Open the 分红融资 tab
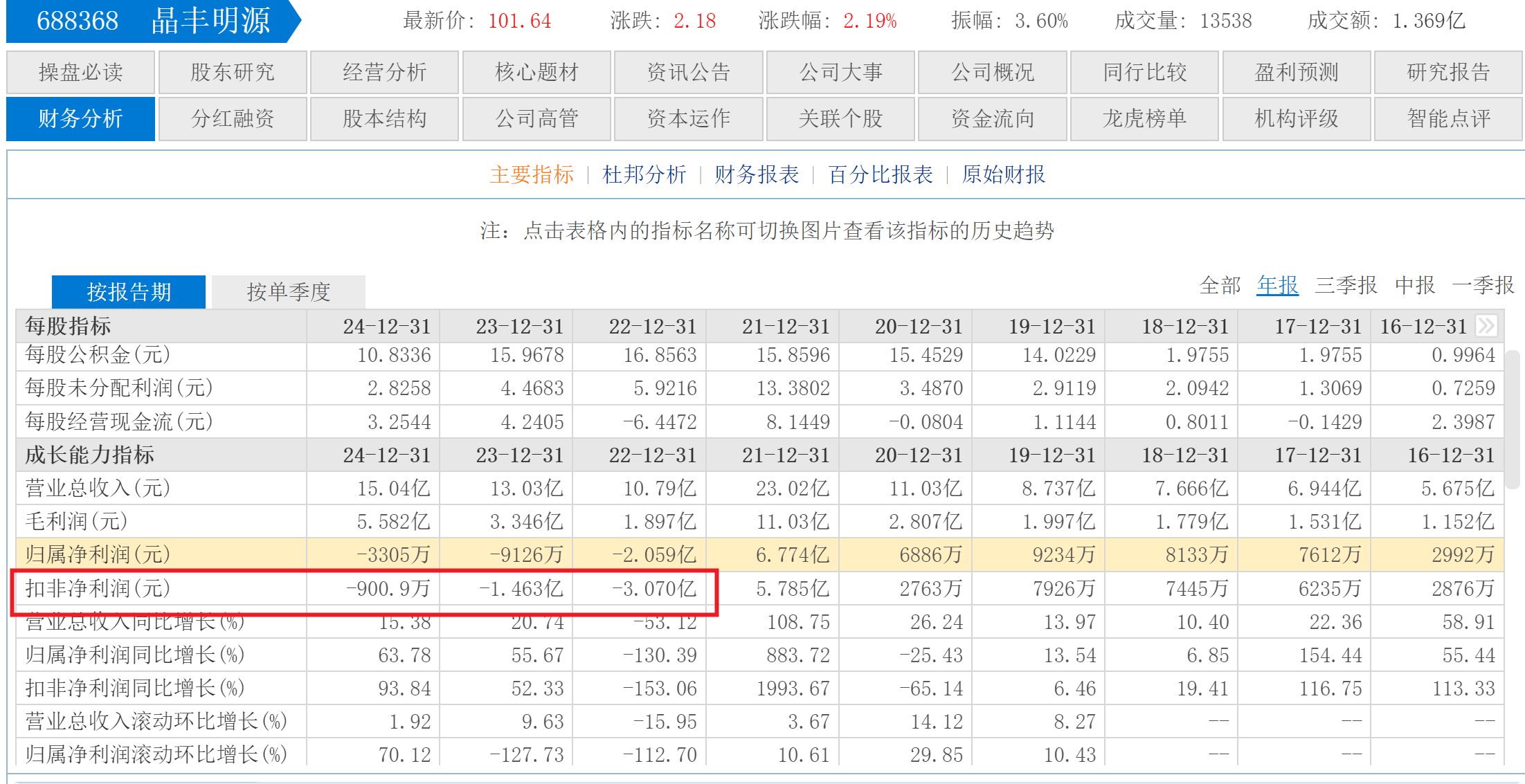 tap(233, 119)
